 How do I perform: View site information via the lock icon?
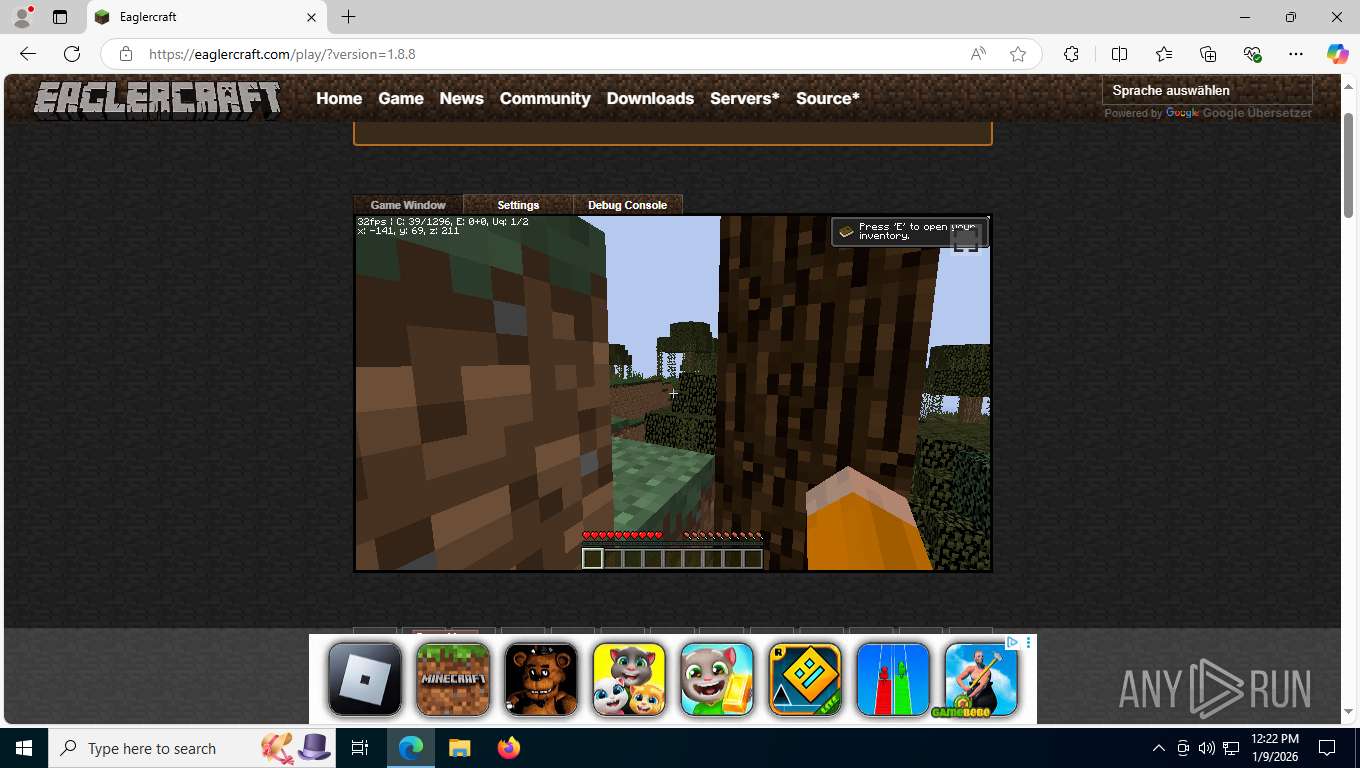pos(125,54)
